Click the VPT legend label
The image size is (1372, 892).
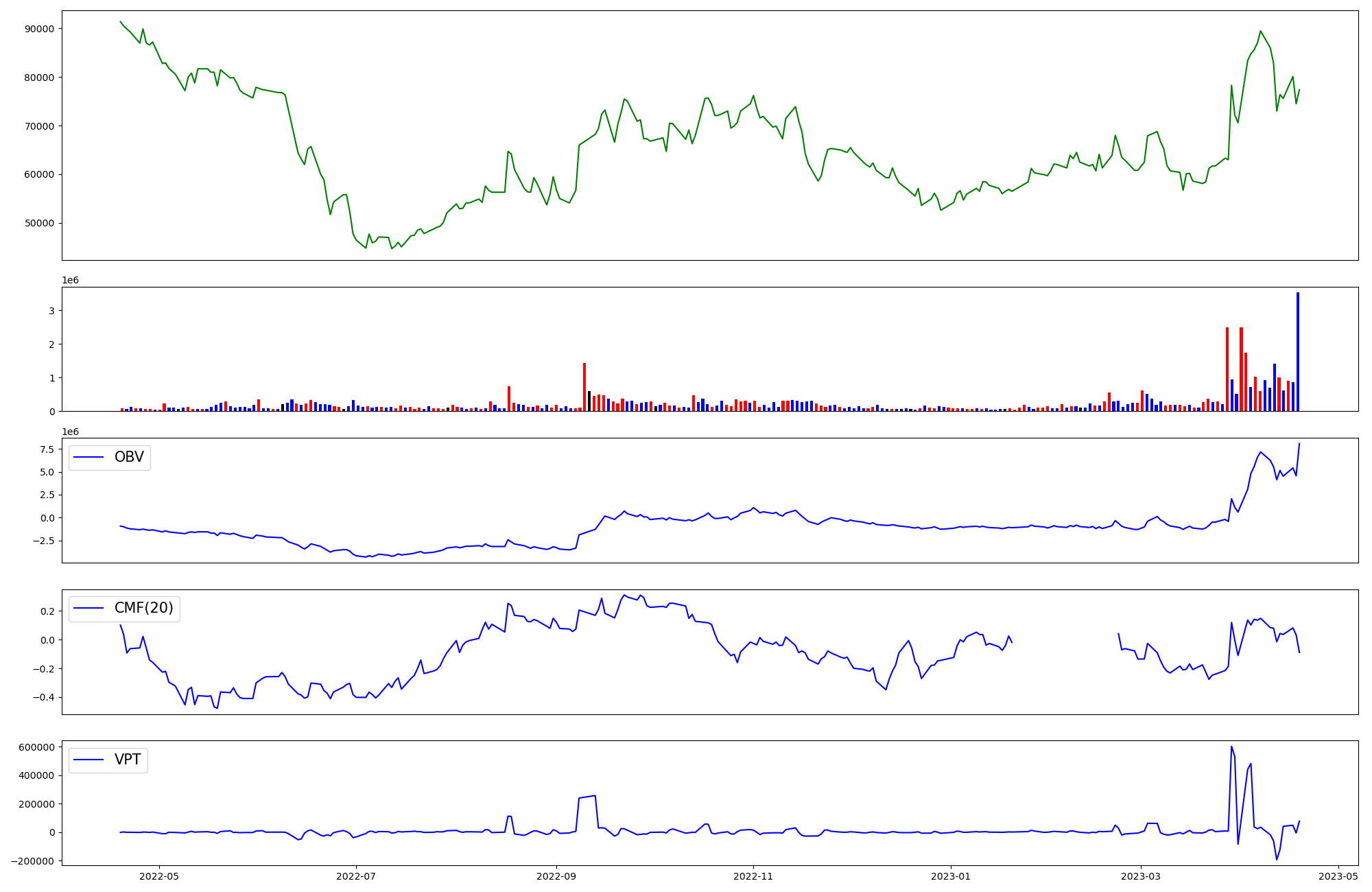click(x=128, y=760)
